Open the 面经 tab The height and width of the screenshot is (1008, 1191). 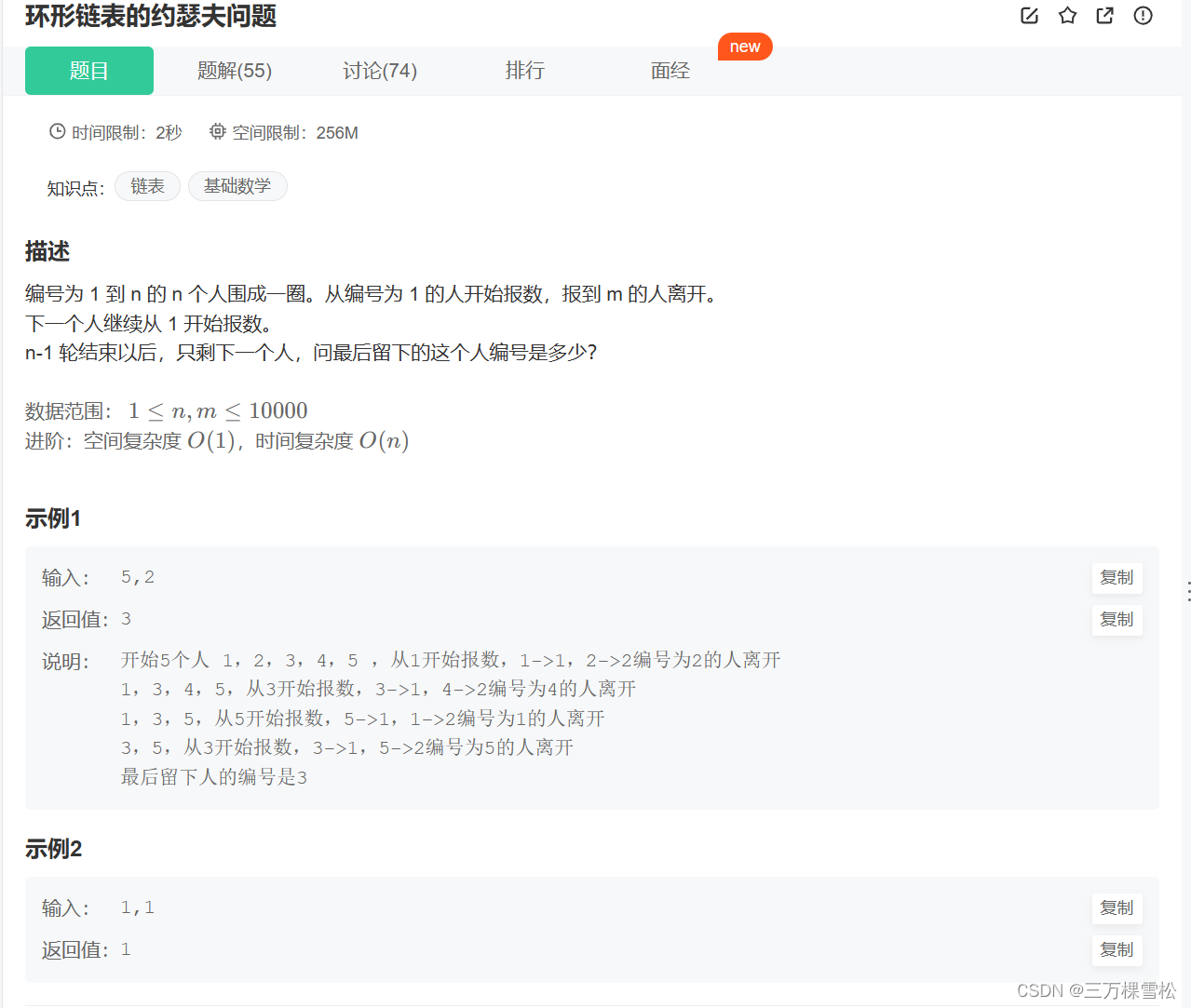coord(670,71)
